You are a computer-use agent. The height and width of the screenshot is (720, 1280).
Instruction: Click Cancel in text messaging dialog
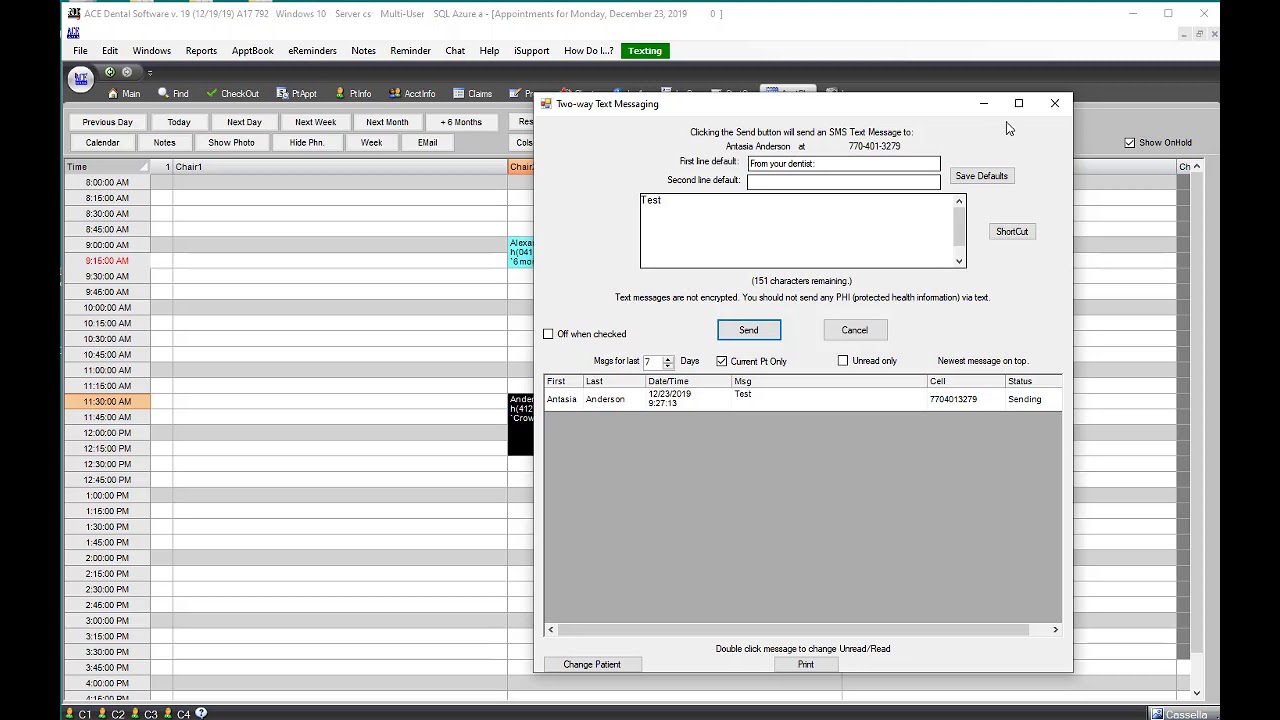tap(855, 330)
